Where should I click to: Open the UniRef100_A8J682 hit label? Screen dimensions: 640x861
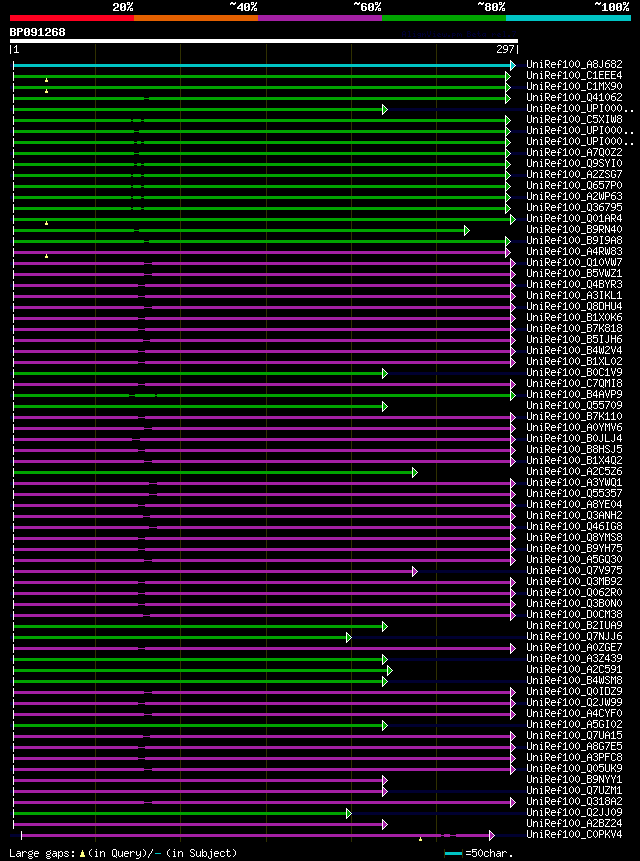(574, 65)
